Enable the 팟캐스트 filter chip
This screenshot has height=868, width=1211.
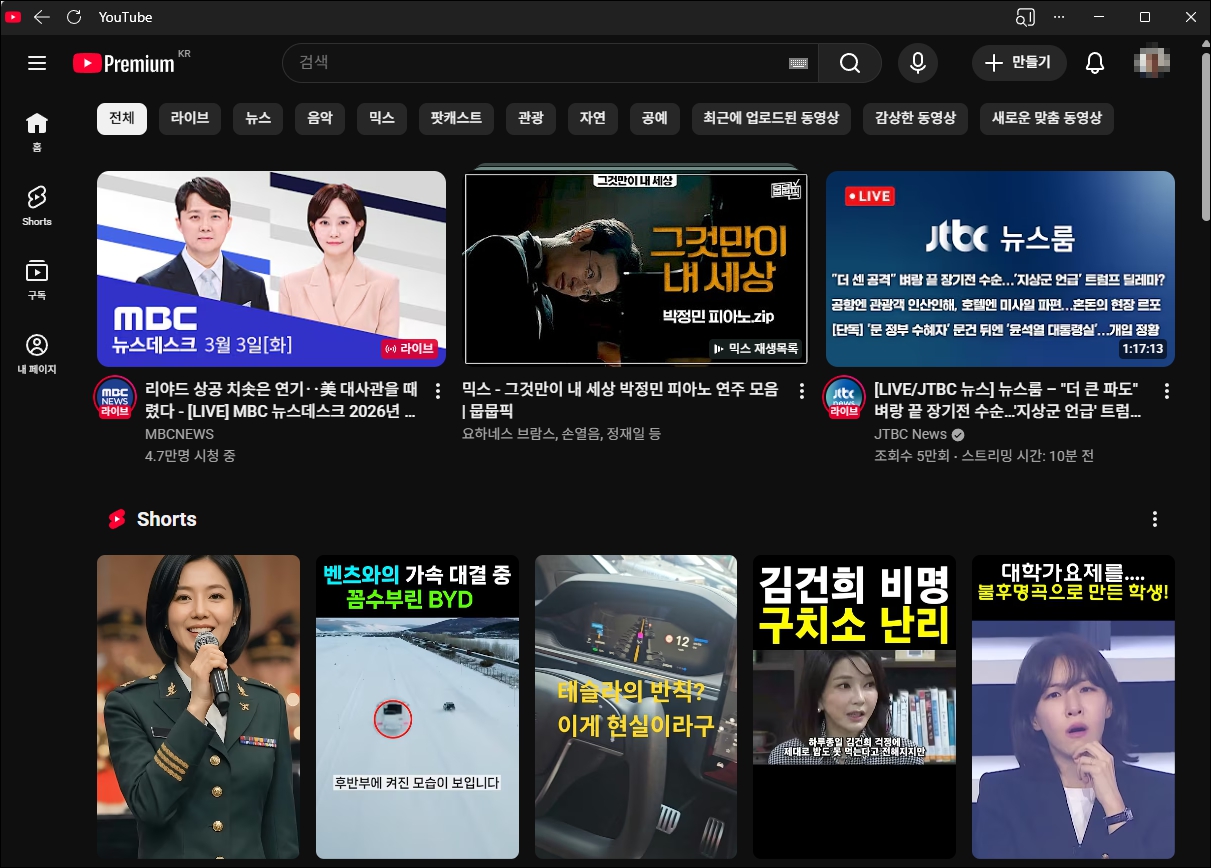pyautogui.click(x=456, y=118)
